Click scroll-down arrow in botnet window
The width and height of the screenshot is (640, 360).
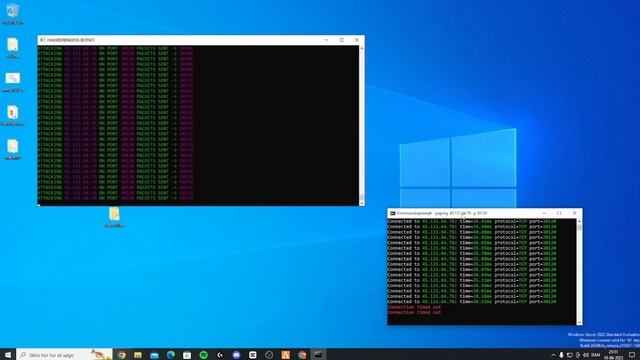[x=362, y=203]
